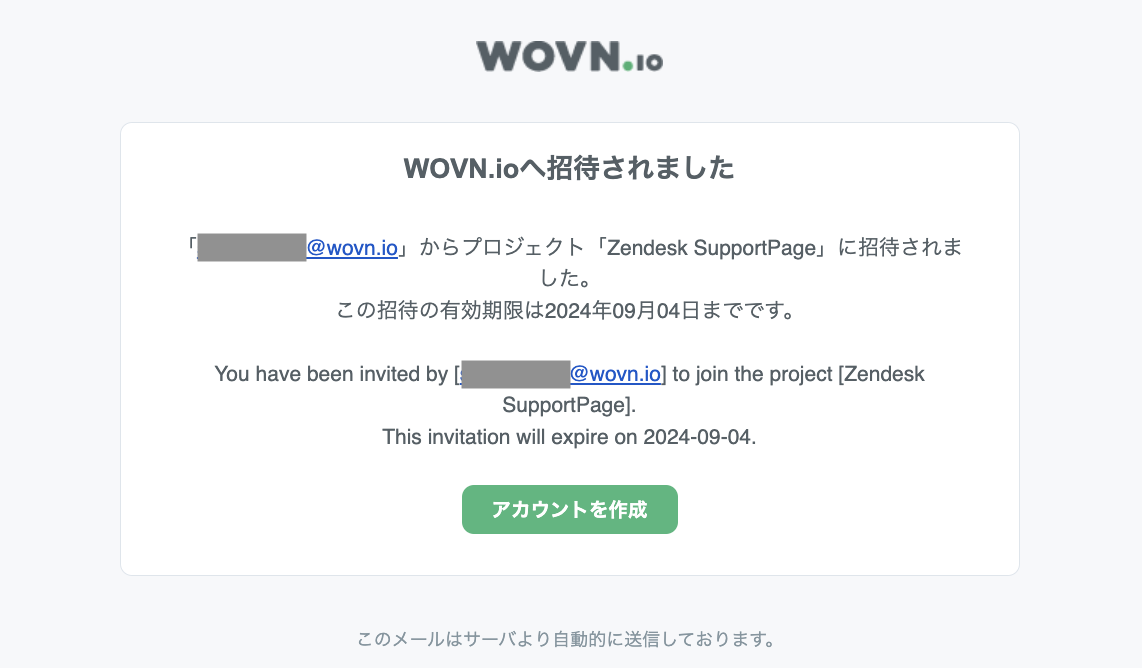Click the WOVN.ioへ招待されました heading
The height and width of the screenshot is (668, 1142).
point(569,168)
